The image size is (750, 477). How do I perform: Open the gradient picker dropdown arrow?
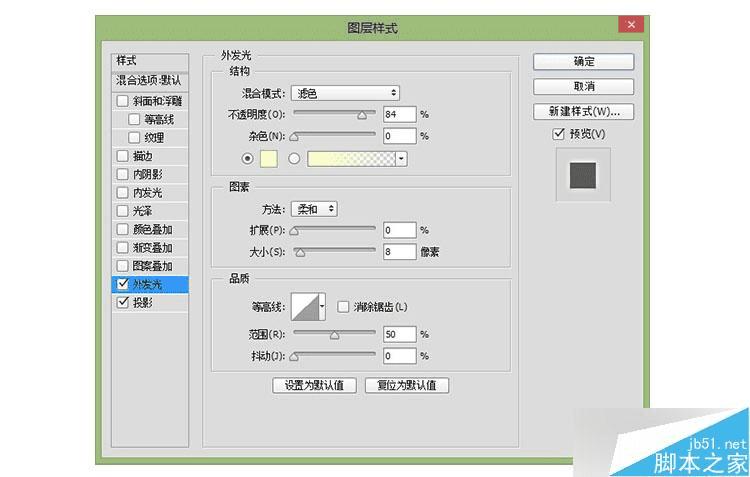pos(401,159)
